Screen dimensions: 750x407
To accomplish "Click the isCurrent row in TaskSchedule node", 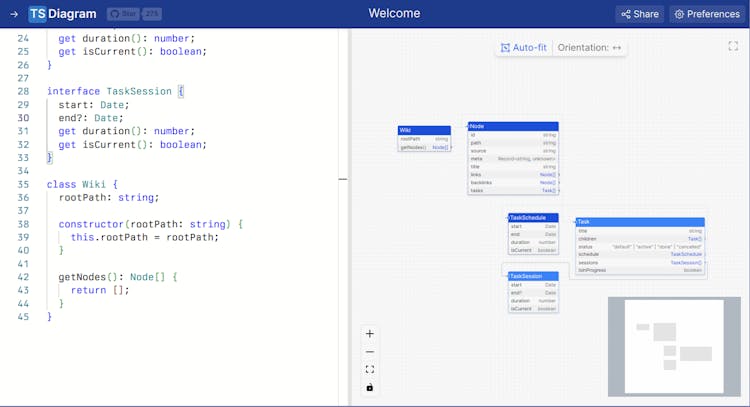I will point(533,250).
